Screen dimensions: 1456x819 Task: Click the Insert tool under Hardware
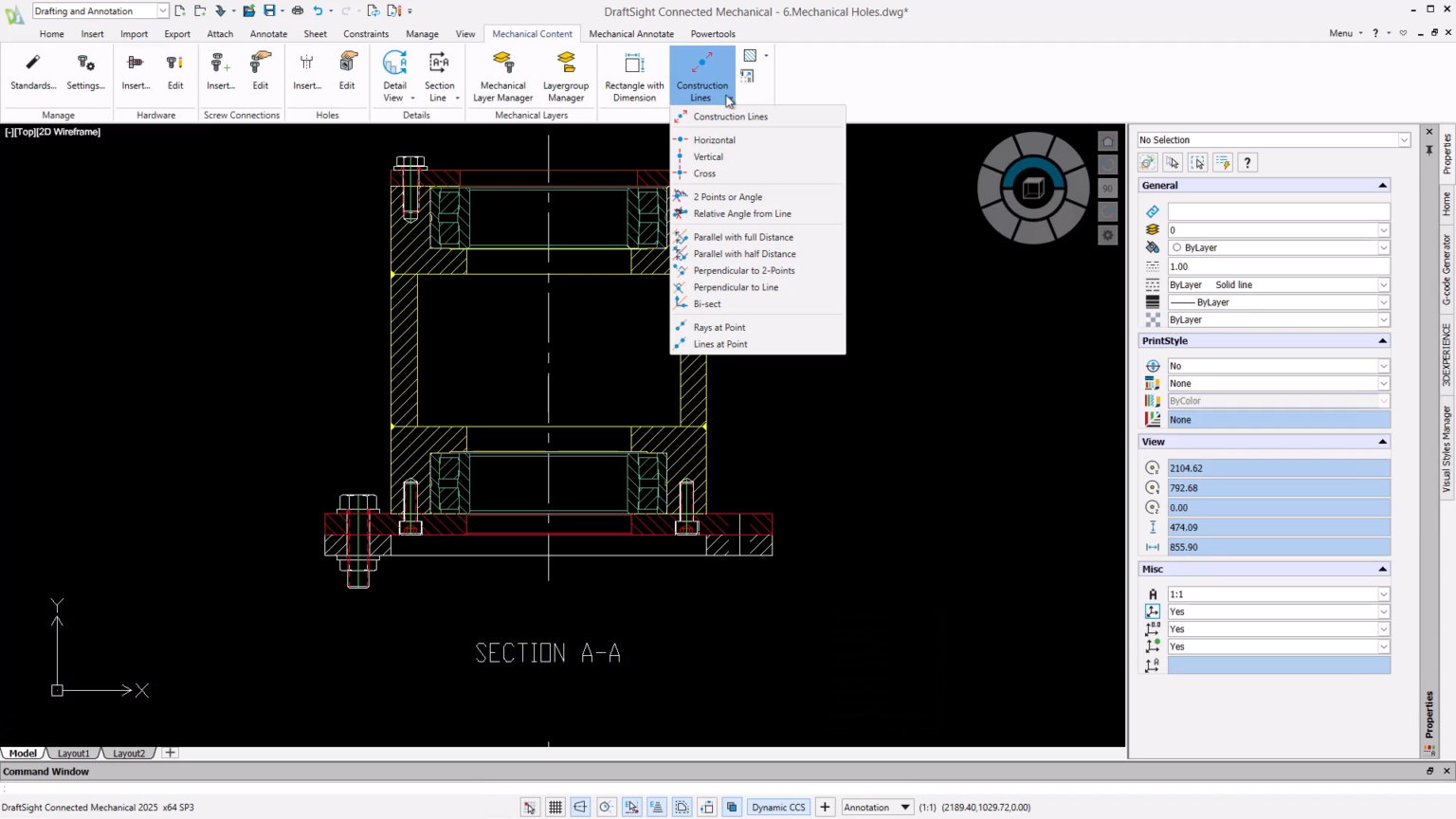135,76
